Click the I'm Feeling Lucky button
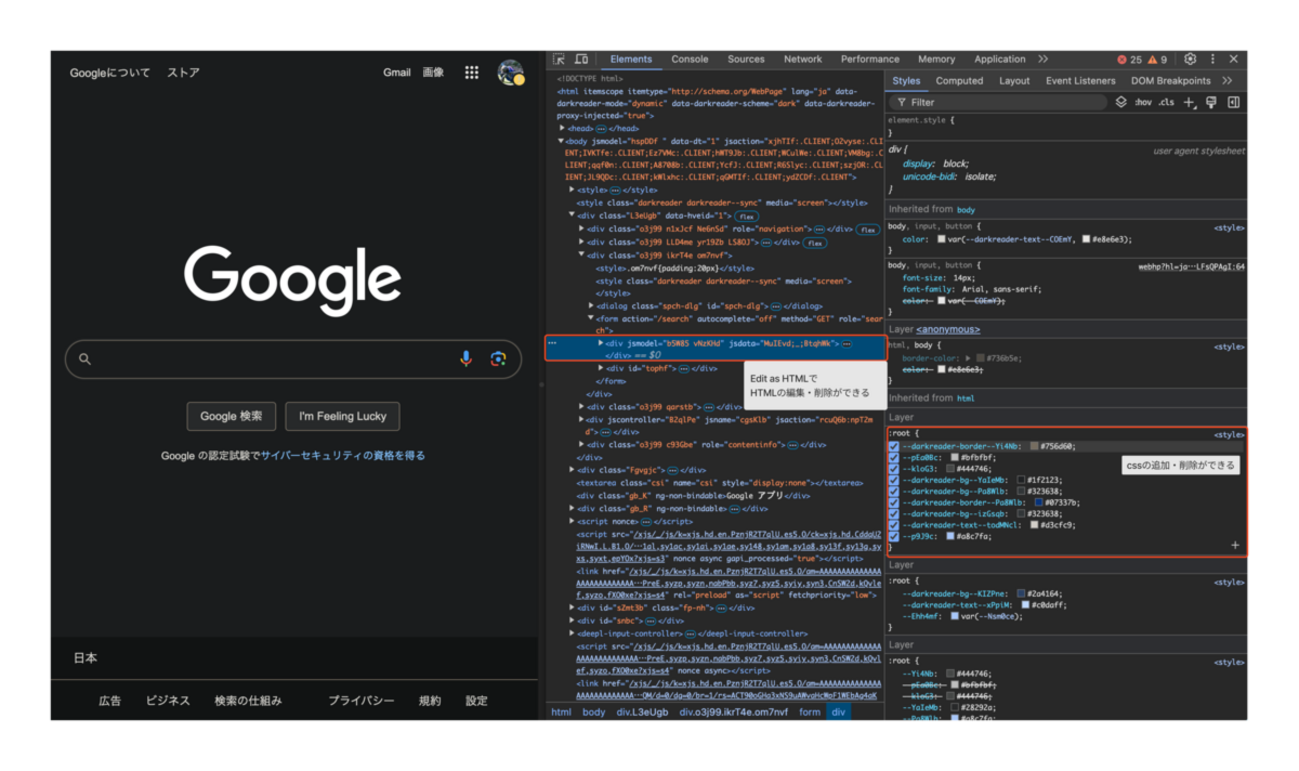1299x771 pixels. pos(342,417)
